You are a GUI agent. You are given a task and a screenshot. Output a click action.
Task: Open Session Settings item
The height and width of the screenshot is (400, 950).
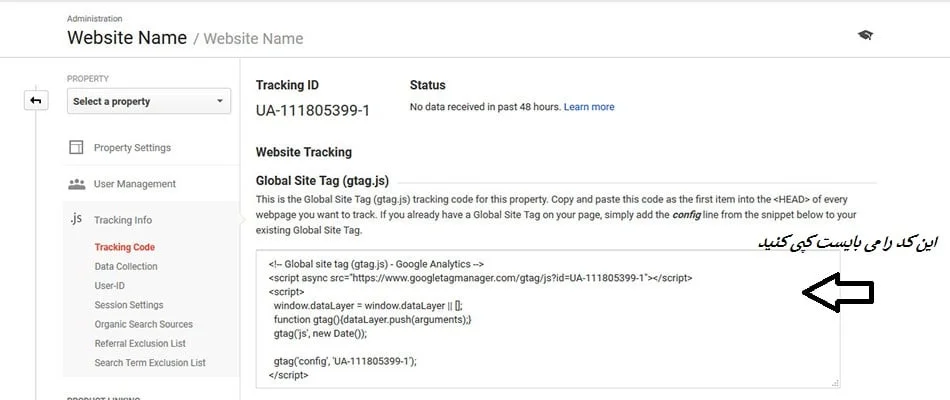click(129, 305)
